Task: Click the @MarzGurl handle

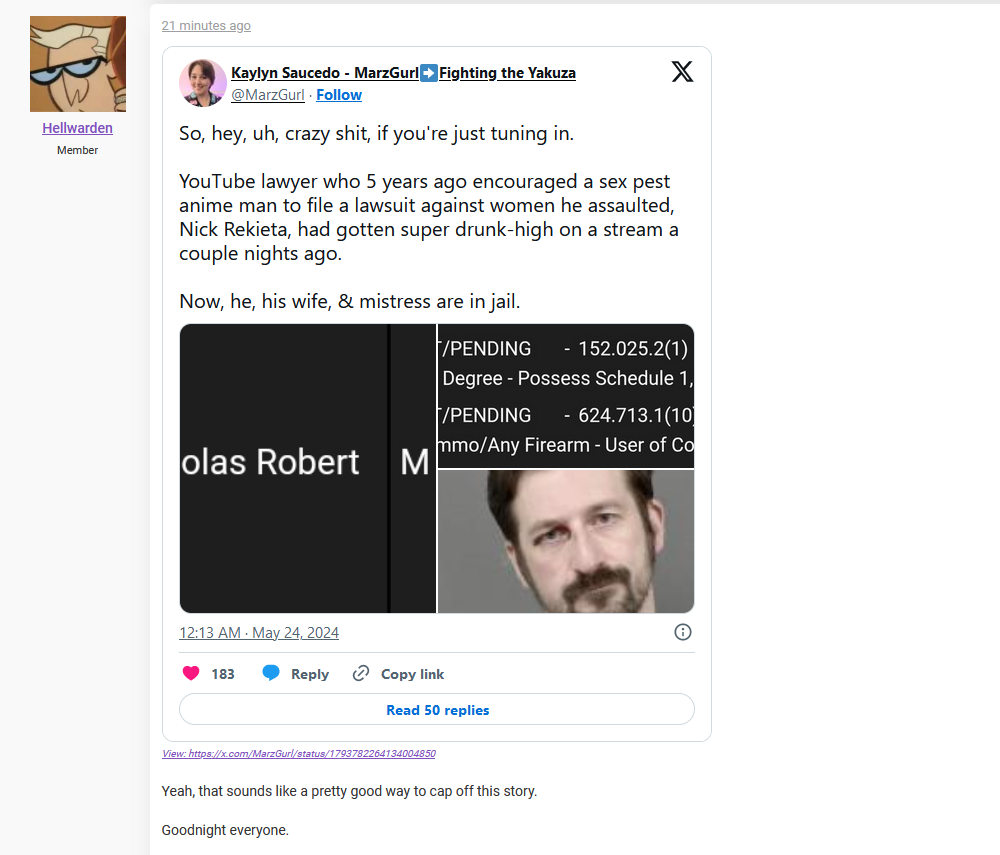Action: [x=268, y=94]
